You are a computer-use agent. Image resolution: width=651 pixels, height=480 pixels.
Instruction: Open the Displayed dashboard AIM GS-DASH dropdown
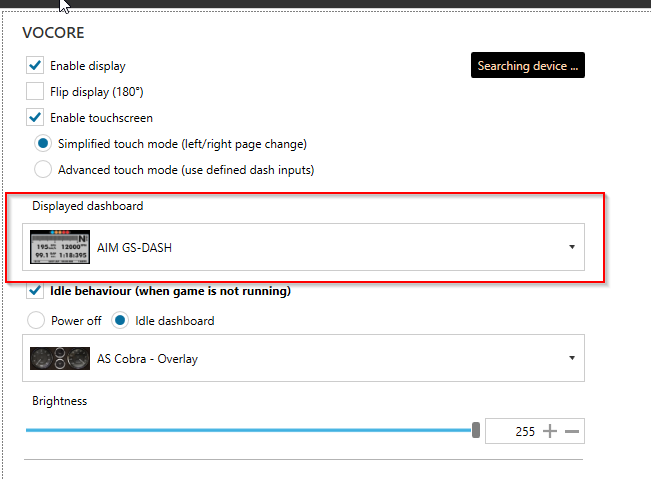pyautogui.click(x=303, y=247)
